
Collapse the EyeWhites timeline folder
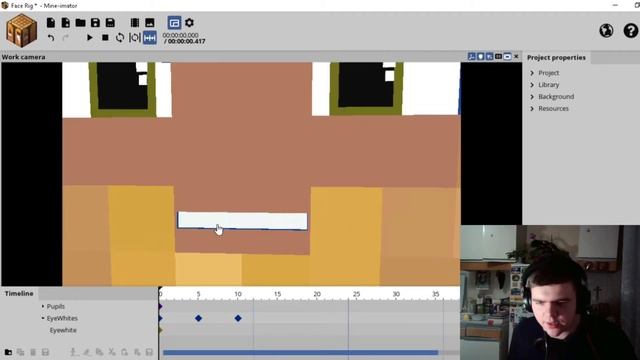[x=43, y=318]
